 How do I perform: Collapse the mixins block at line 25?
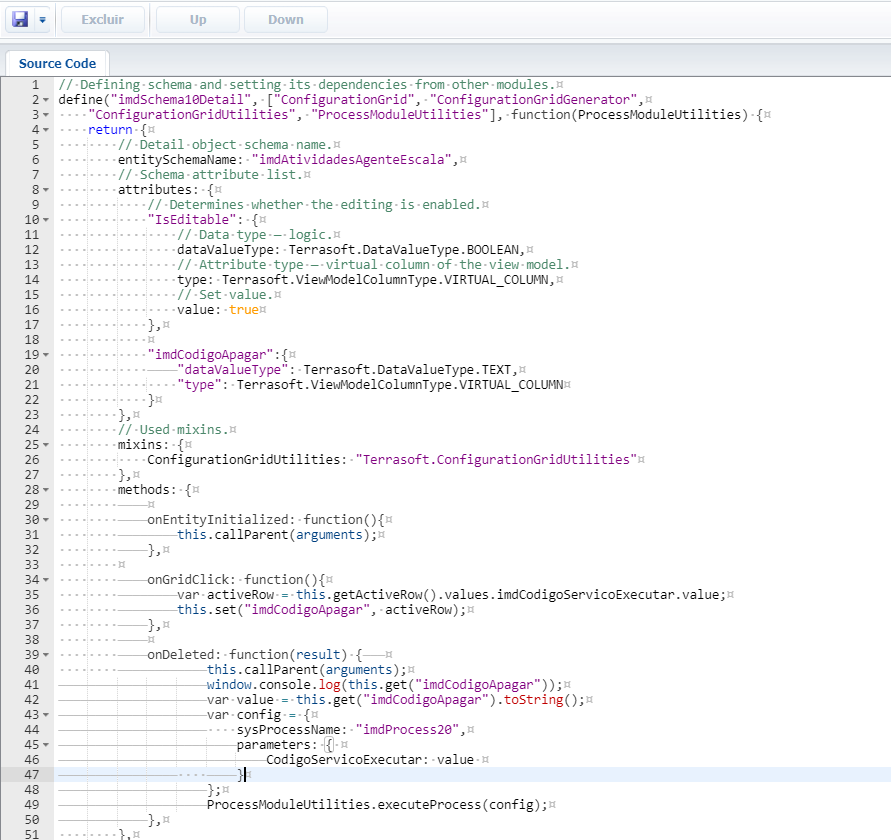tap(46, 445)
